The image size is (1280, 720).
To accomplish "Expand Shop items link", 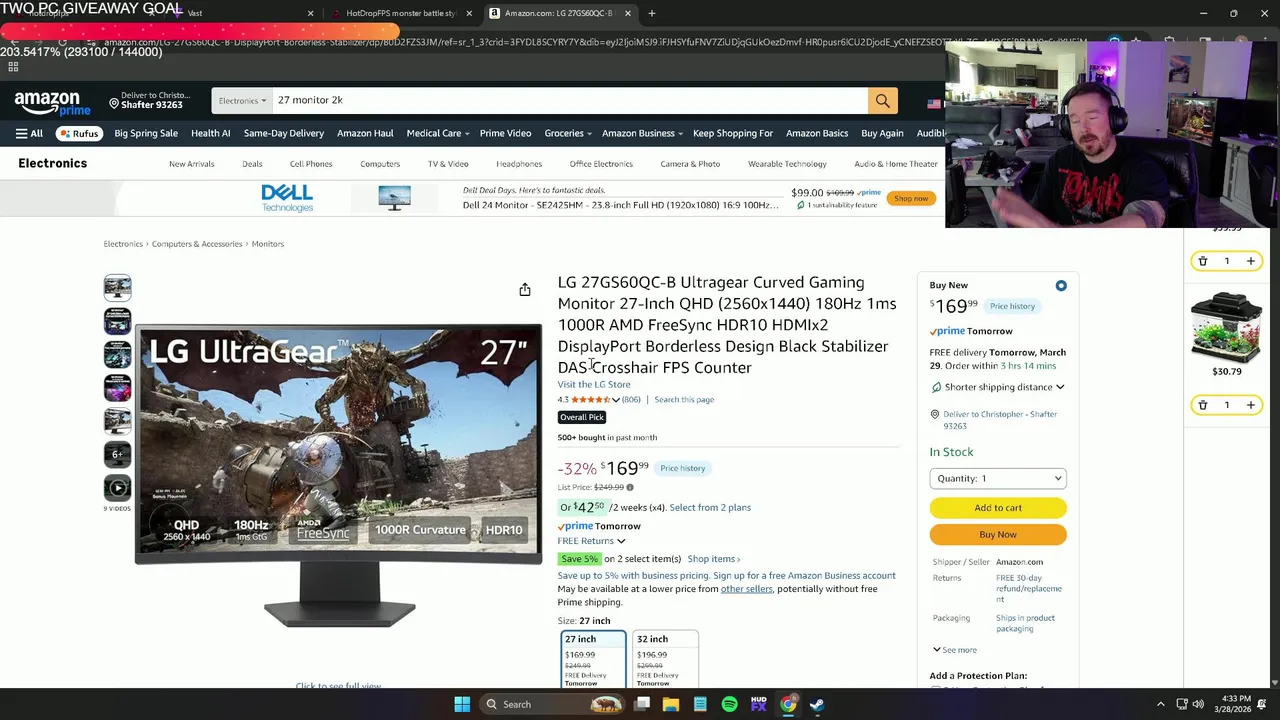I will click(714, 559).
